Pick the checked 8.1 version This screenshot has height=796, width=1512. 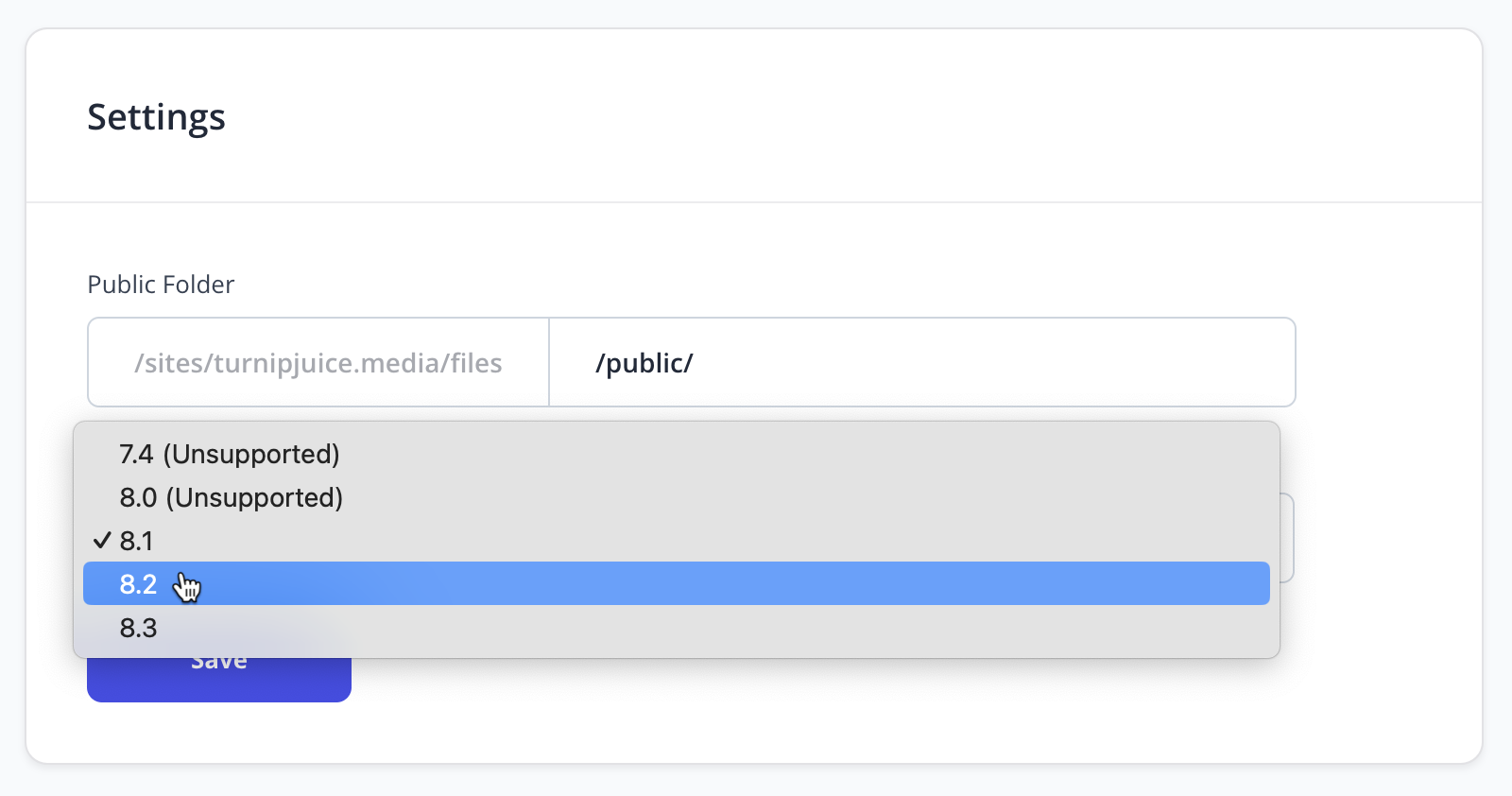click(x=676, y=541)
